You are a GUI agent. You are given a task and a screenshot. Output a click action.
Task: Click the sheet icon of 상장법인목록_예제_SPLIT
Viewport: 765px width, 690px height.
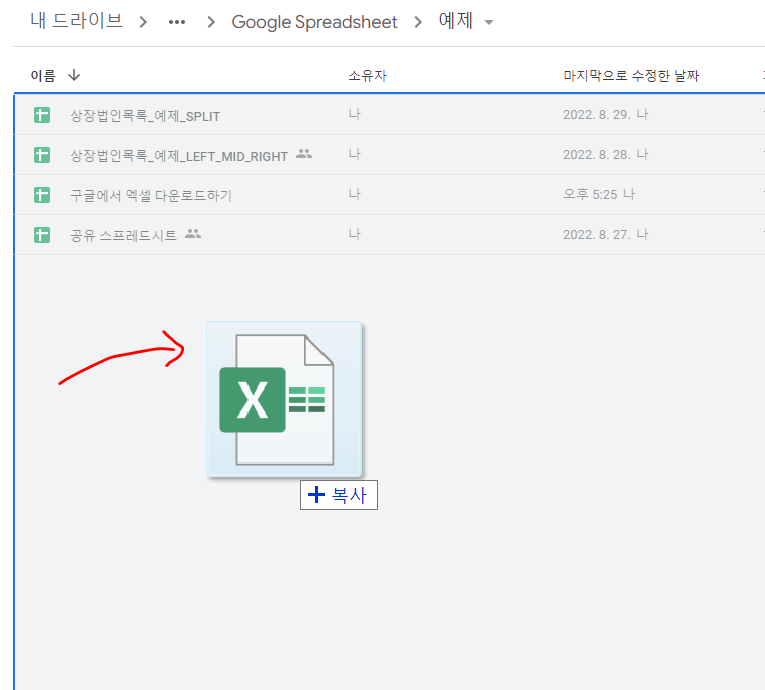pyautogui.click(x=42, y=115)
